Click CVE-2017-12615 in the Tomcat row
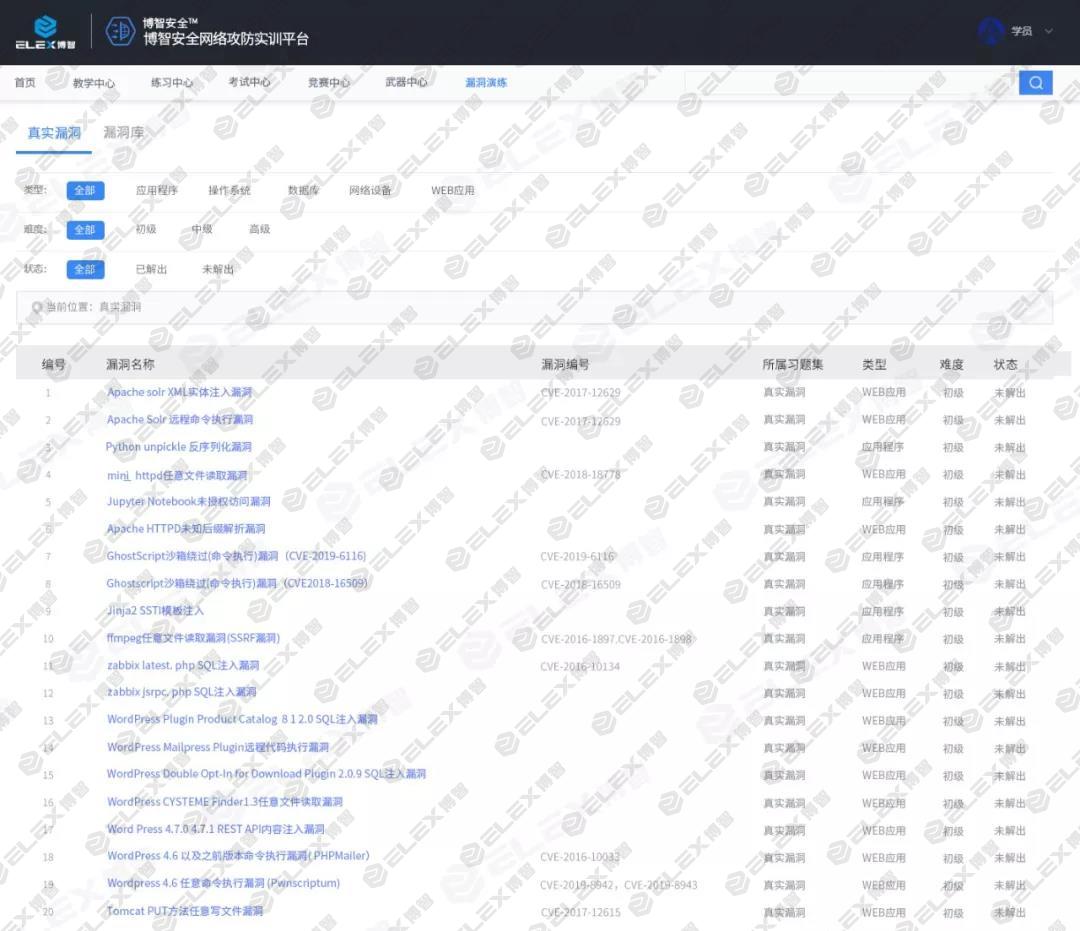This screenshot has height=931, width=1080. (581, 912)
